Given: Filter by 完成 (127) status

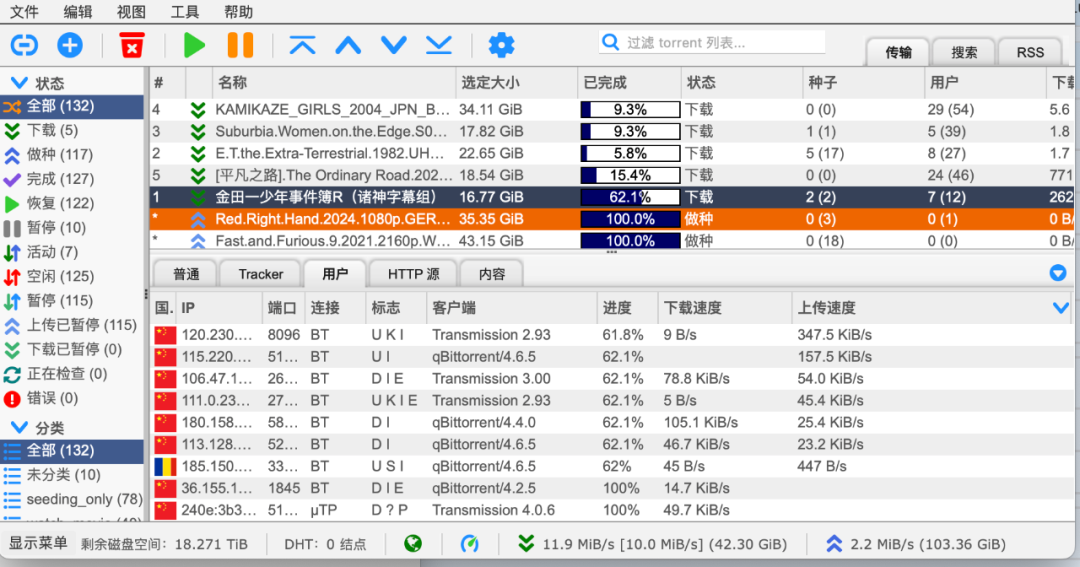Looking at the screenshot, I should pyautogui.click(x=72, y=179).
